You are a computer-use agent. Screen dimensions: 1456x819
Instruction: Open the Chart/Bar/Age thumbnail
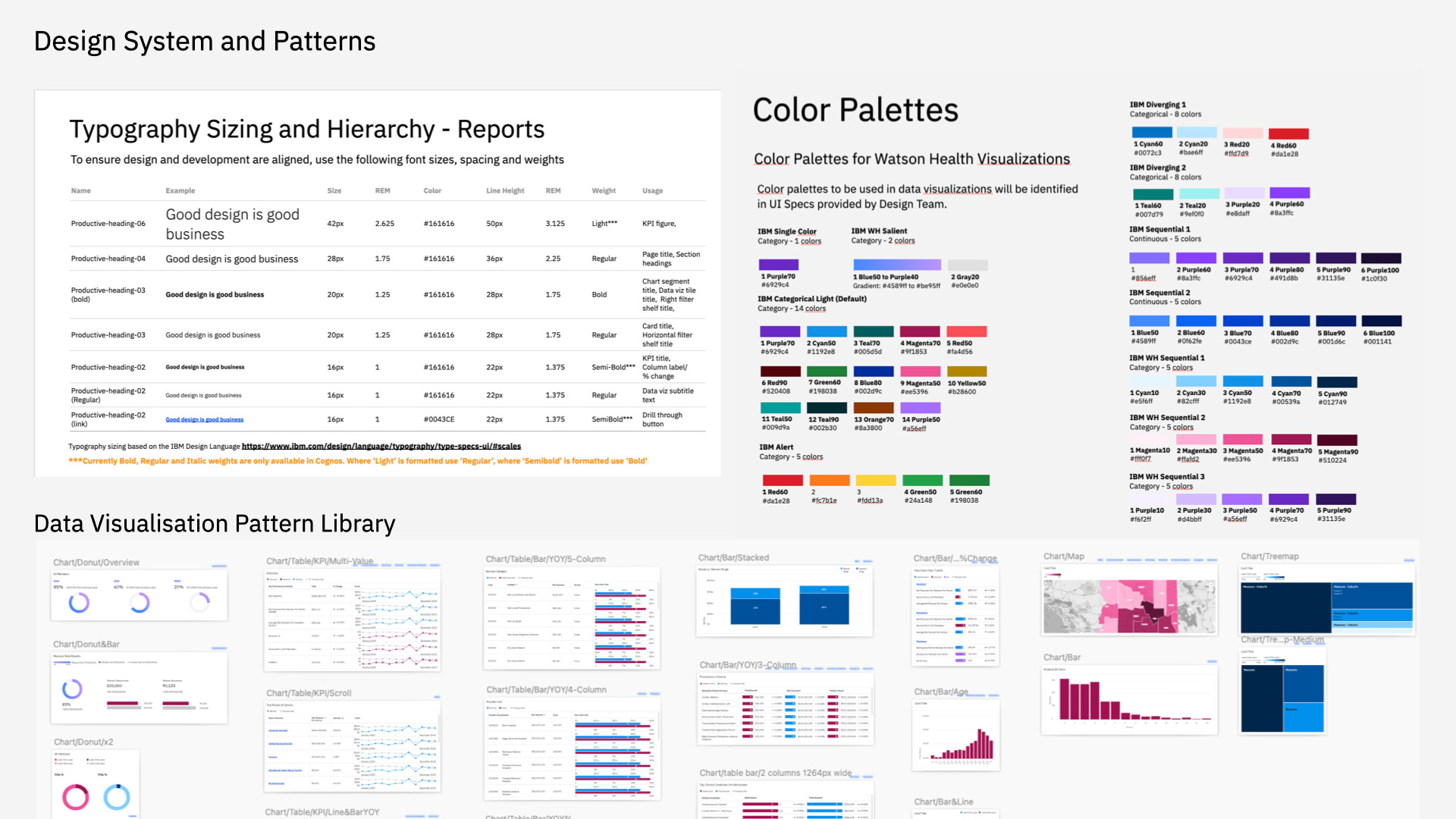pos(956,735)
